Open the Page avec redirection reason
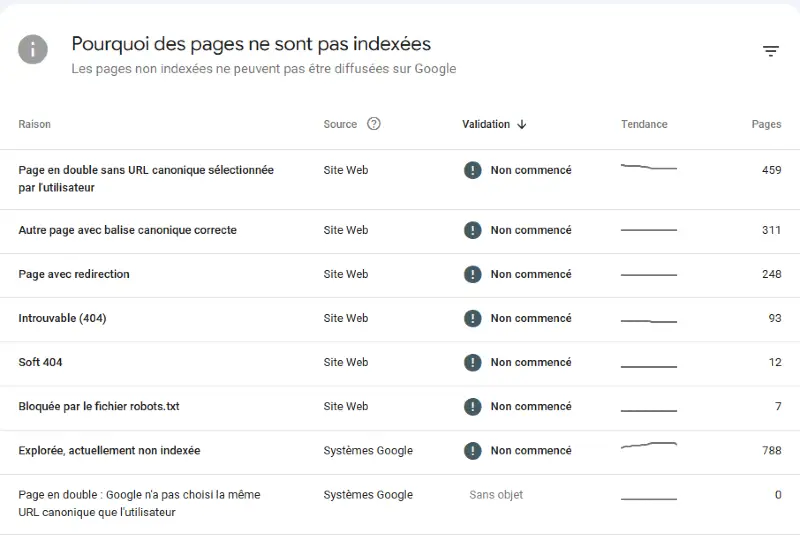The height and width of the screenshot is (540, 800). click(74, 274)
